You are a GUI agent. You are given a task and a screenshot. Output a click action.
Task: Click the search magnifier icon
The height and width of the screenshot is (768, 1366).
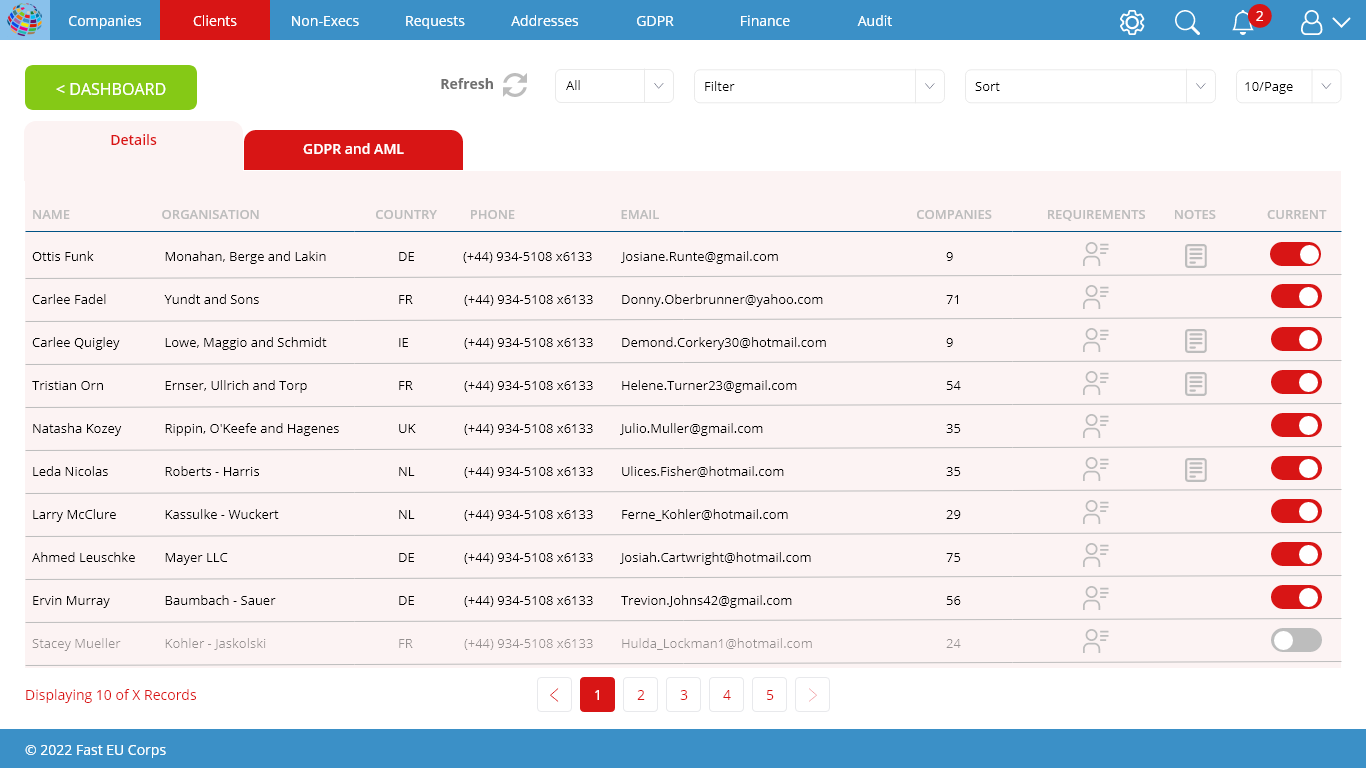pyautogui.click(x=1187, y=22)
